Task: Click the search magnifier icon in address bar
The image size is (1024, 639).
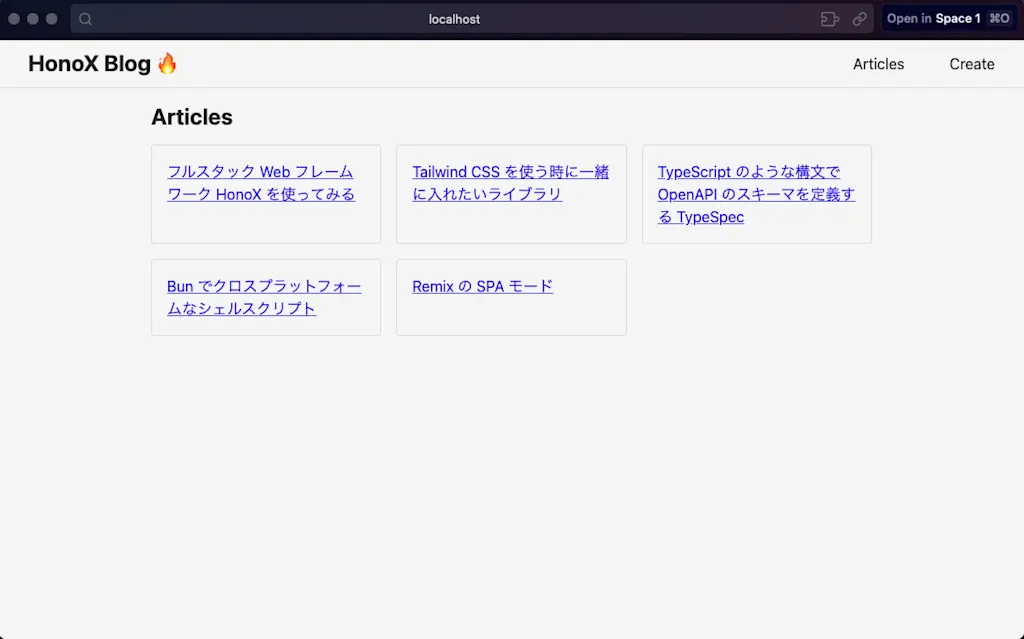Action: pos(86,19)
